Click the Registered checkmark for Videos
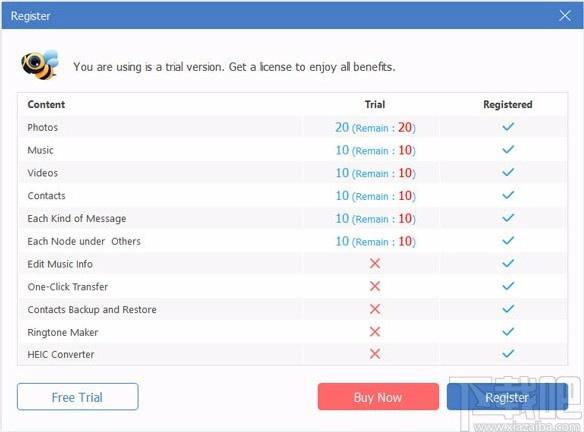The height and width of the screenshot is (432, 584). pyautogui.click(x=508, y=172)
